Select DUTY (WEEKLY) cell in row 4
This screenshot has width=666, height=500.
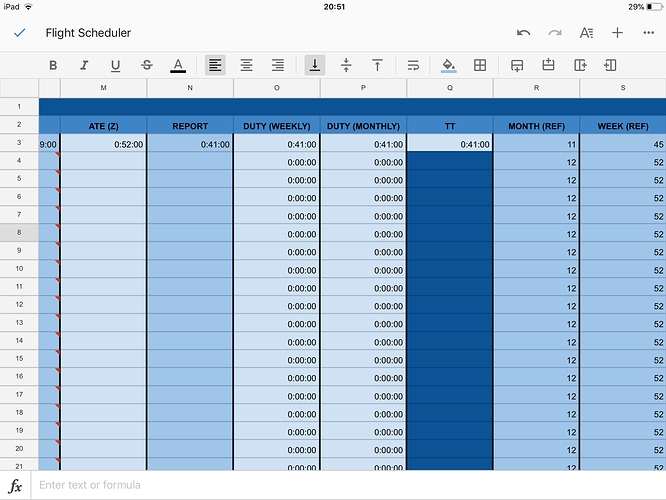coord(277,161)
